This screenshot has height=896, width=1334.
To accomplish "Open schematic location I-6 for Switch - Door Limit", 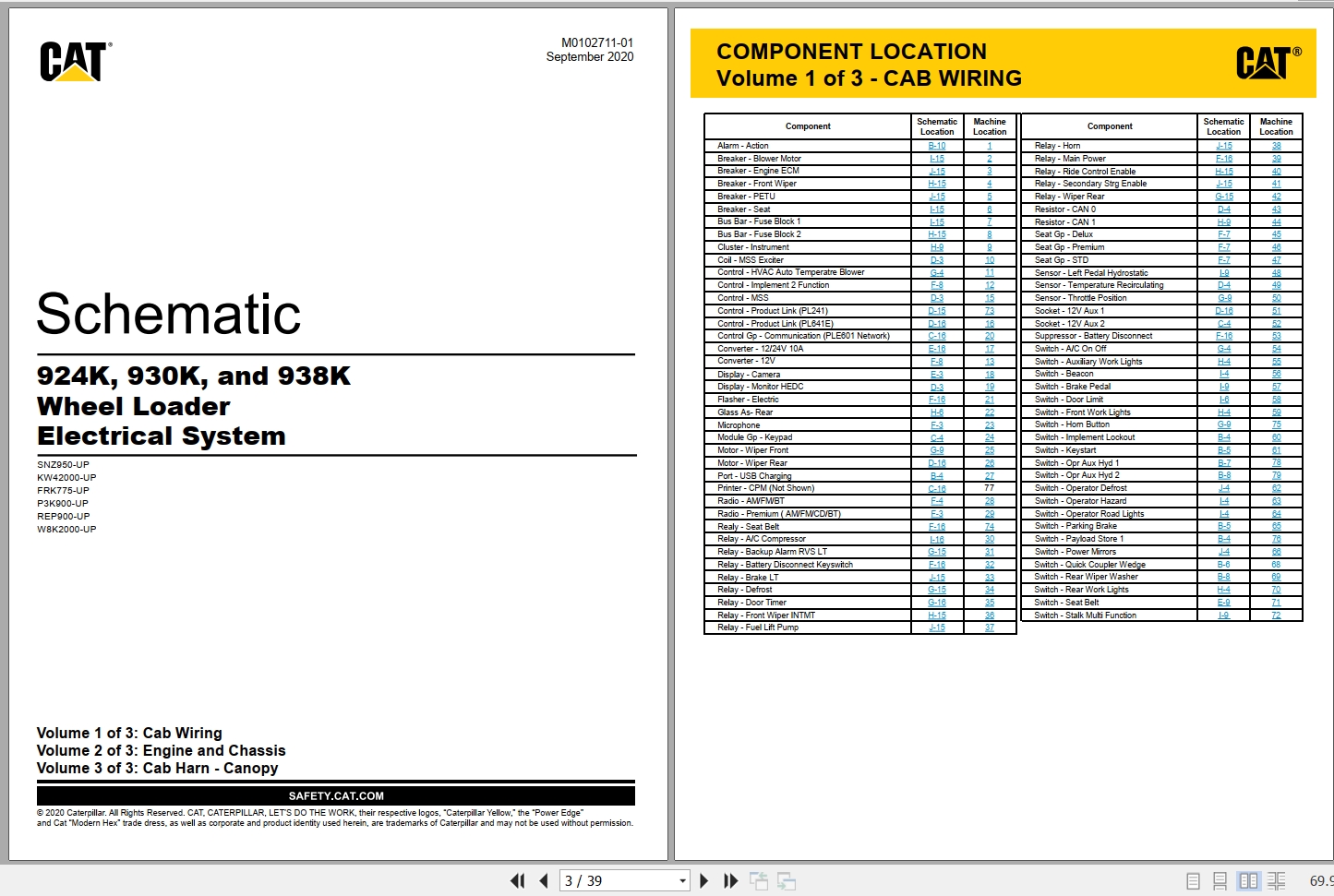I will (x=1223, y=400).
